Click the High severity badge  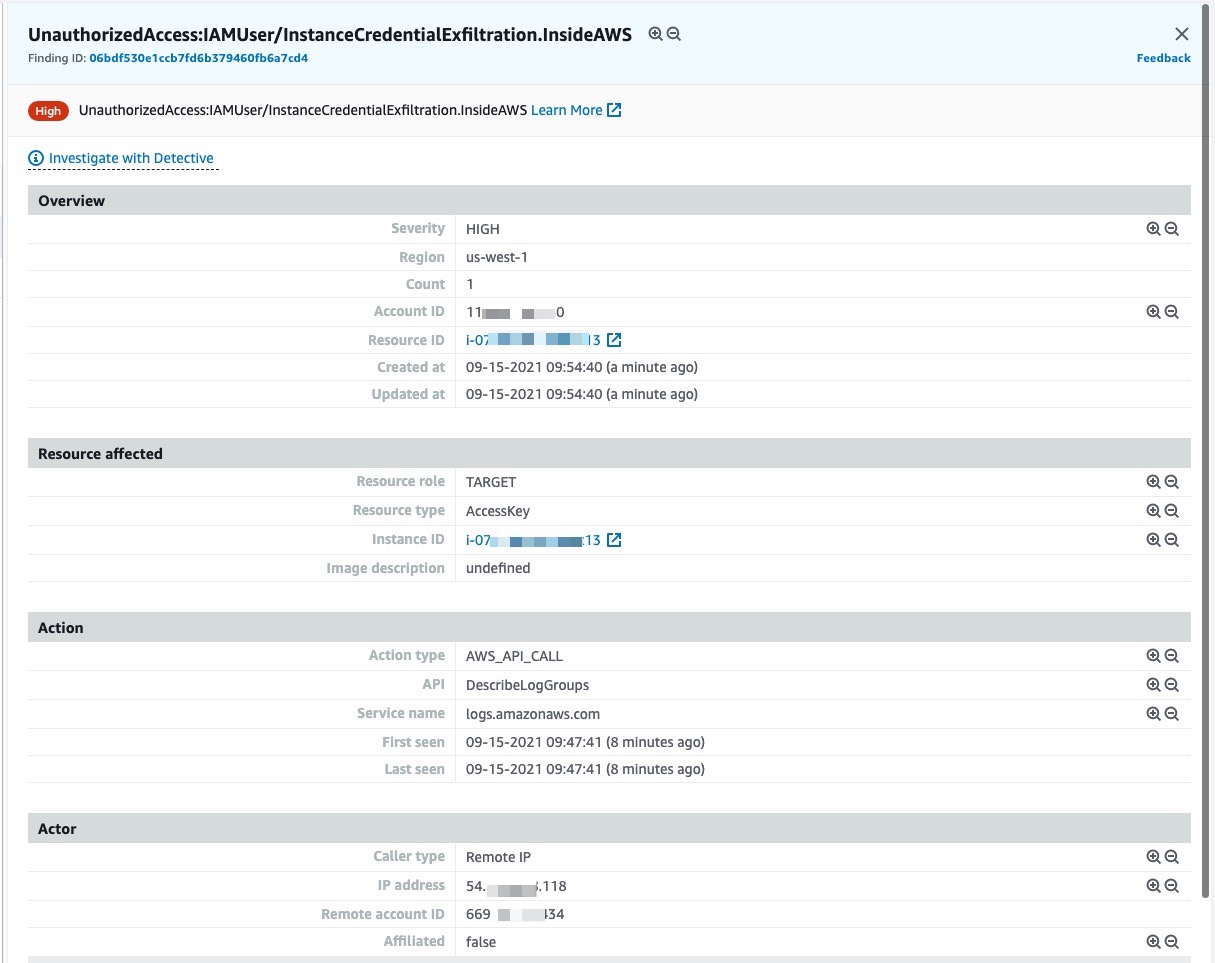48,111
